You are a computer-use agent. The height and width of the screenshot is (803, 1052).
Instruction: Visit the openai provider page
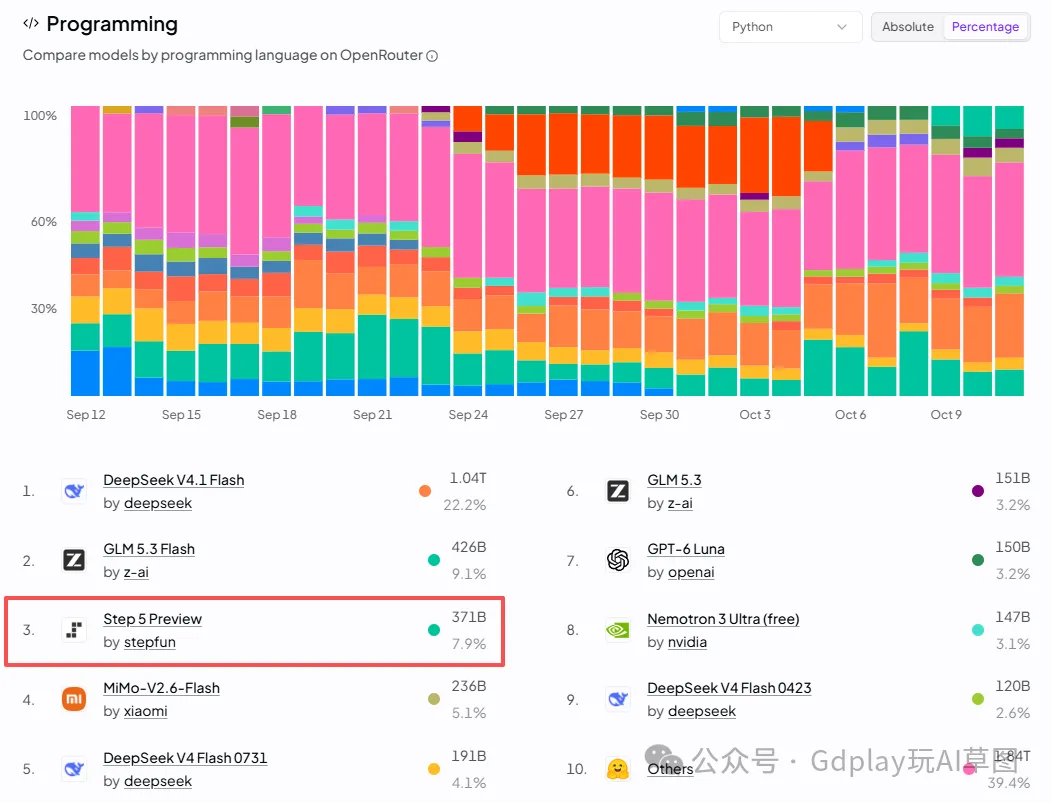pos(691,572)
